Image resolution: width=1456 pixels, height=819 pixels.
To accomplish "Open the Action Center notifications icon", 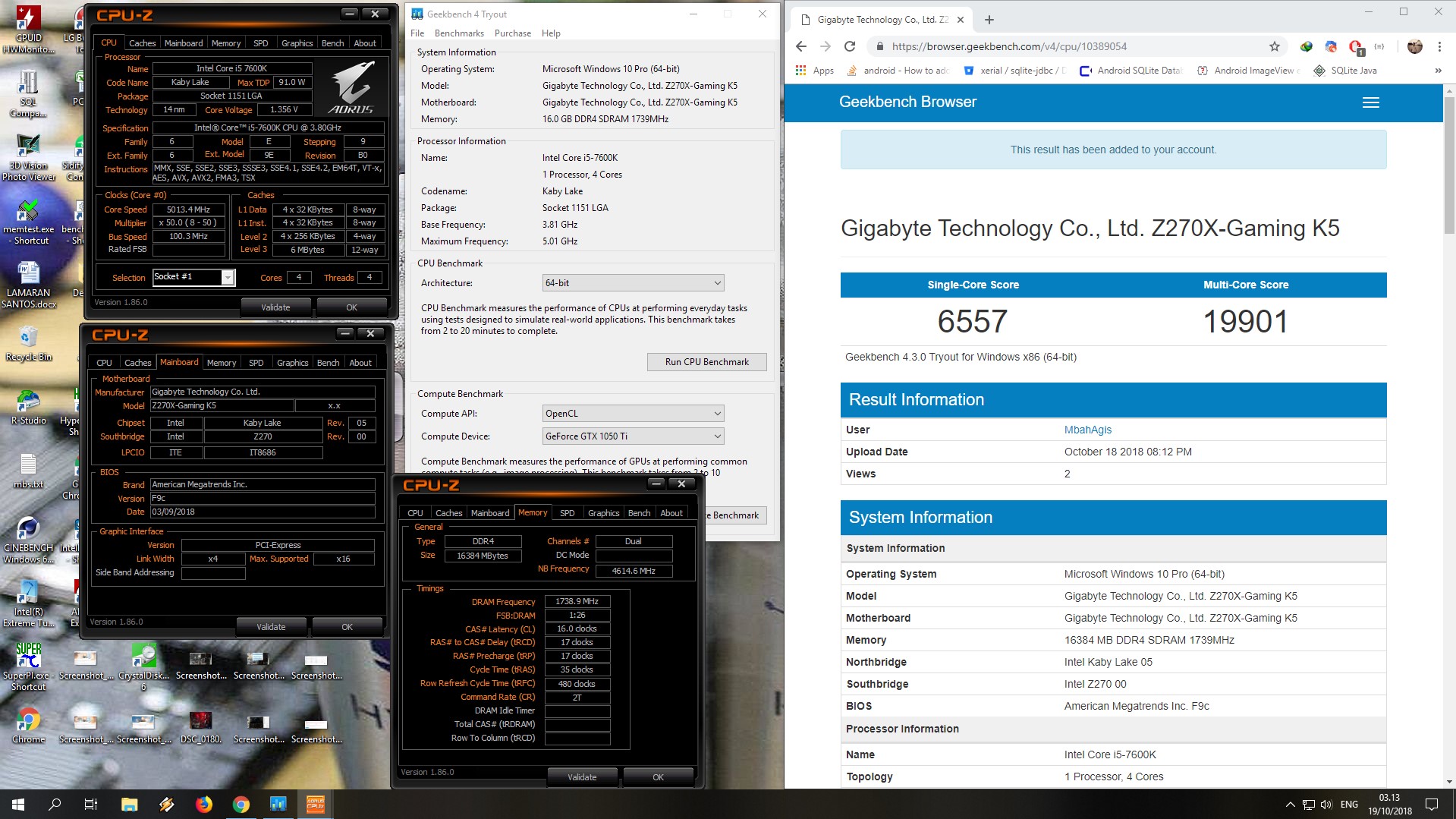I will 1432,805.
